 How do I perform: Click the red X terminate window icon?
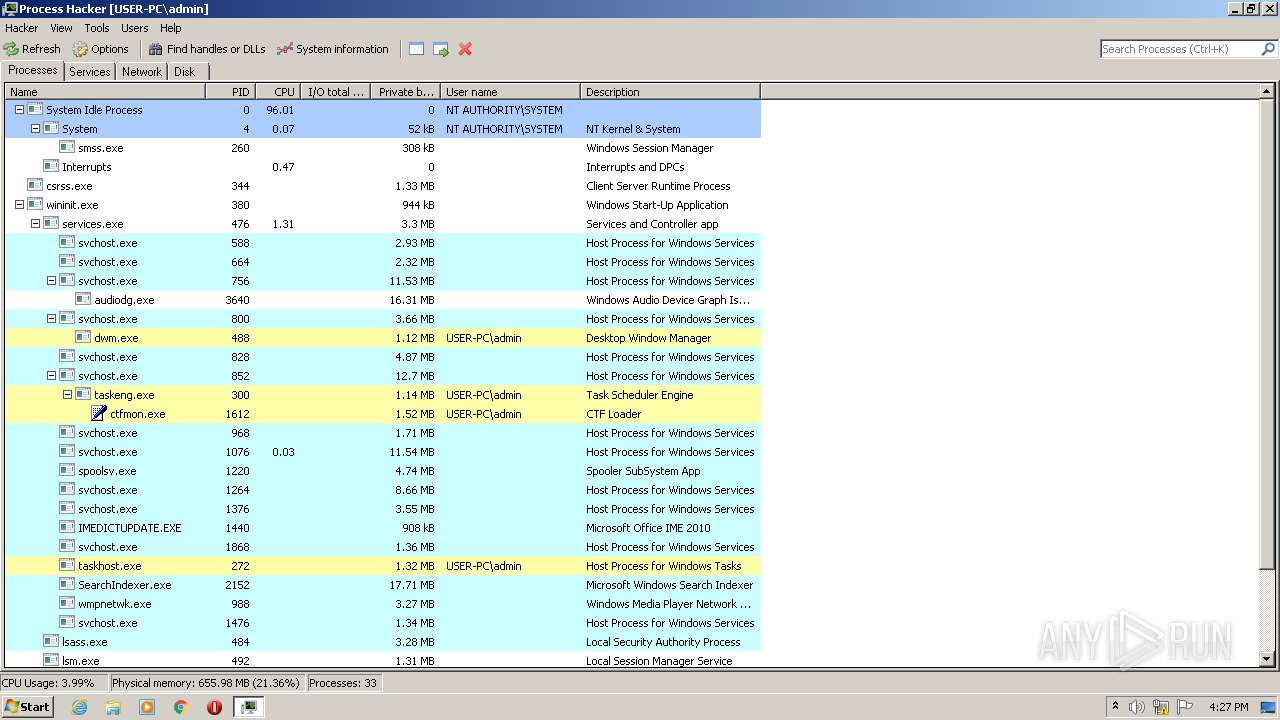point(465,49)
